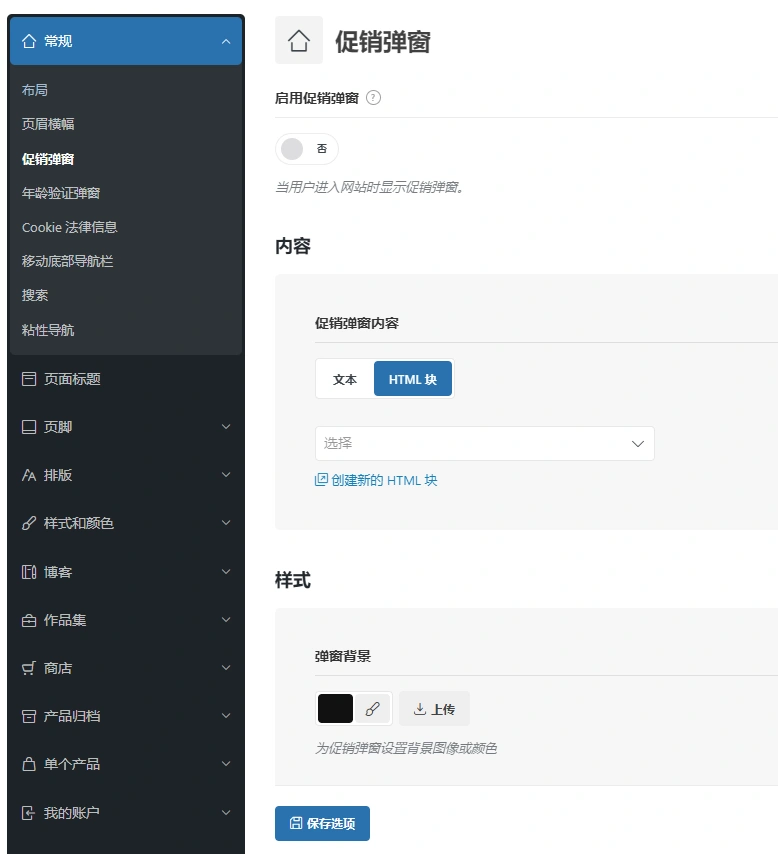Click the 当用户进入网站时显示促销弹窗 description

[369, 187]
